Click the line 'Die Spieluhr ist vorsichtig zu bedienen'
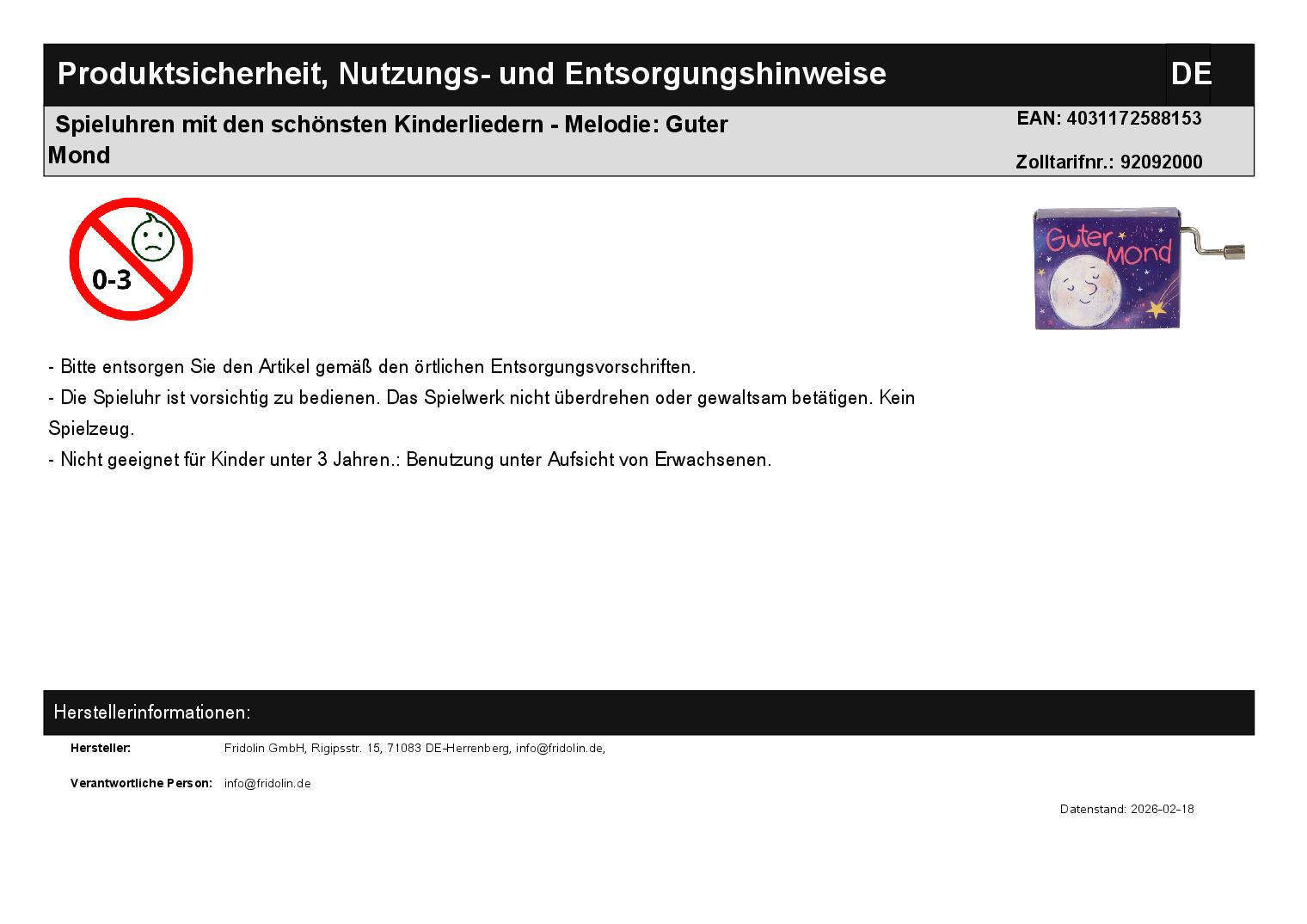 (x=482, y=398)
